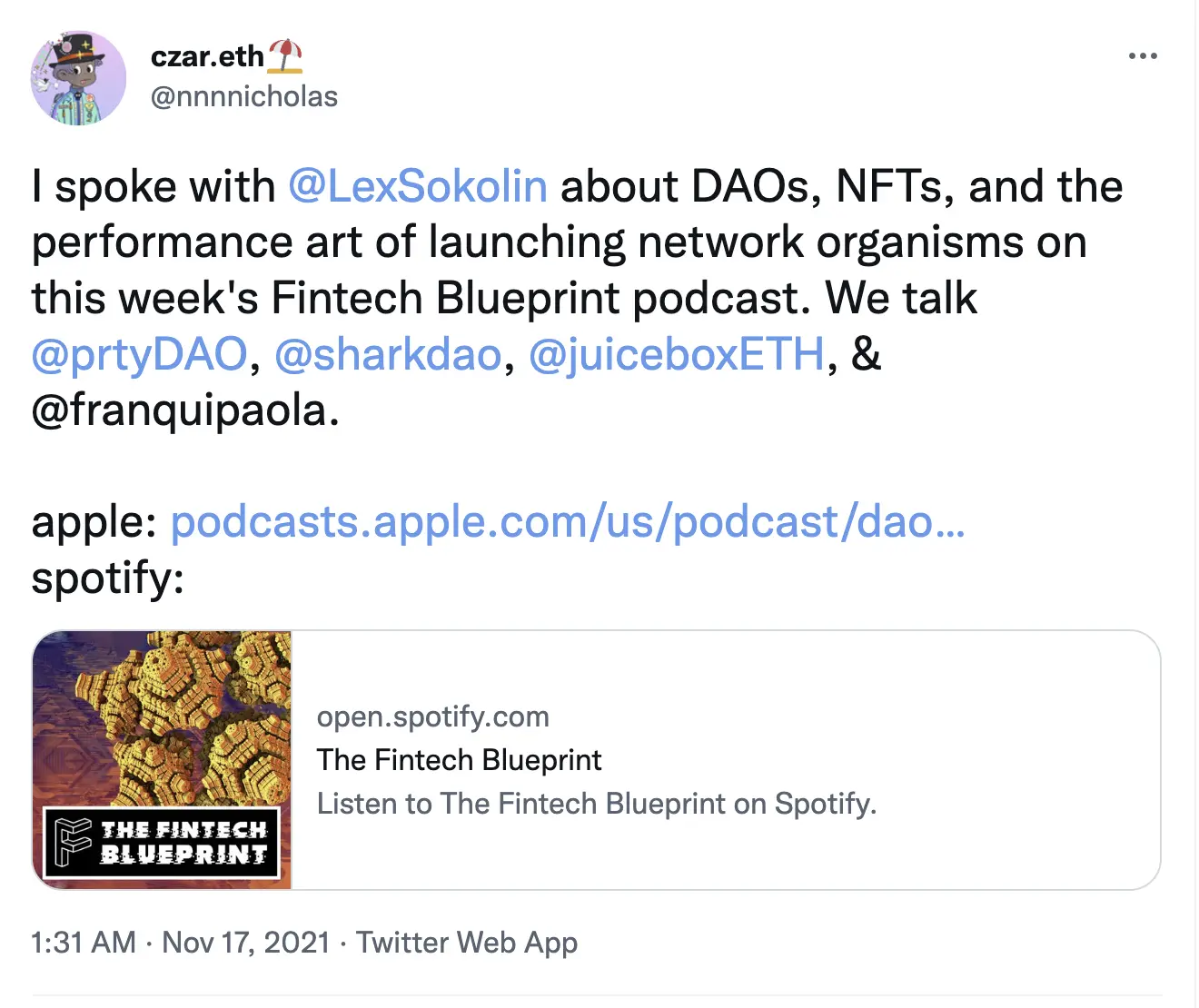
Task: Click the open.spotify.com domain in the card
Action: [x=432, y=716]
